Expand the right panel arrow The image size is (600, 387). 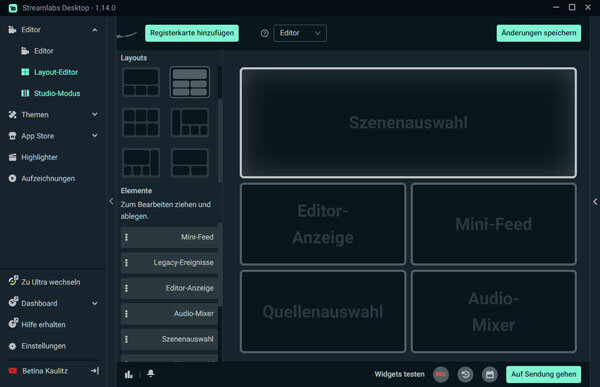pyautogui.click(x=595, y=202)
